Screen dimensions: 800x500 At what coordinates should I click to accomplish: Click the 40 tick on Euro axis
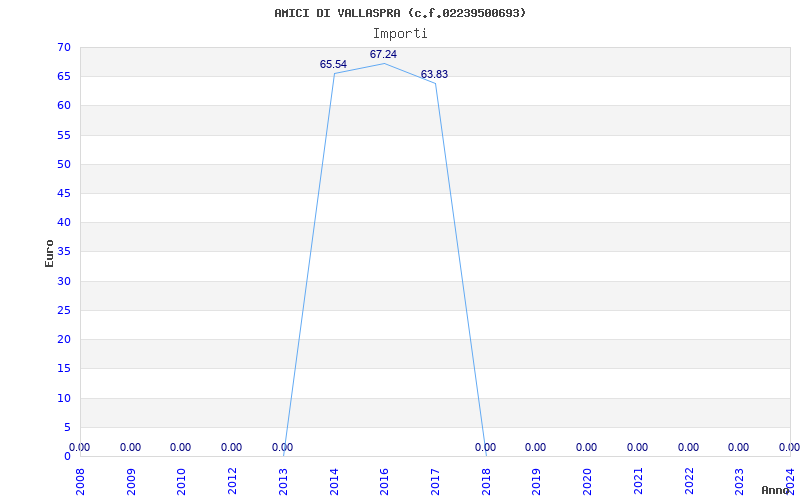pyautogui.click(x=64, y=222)
